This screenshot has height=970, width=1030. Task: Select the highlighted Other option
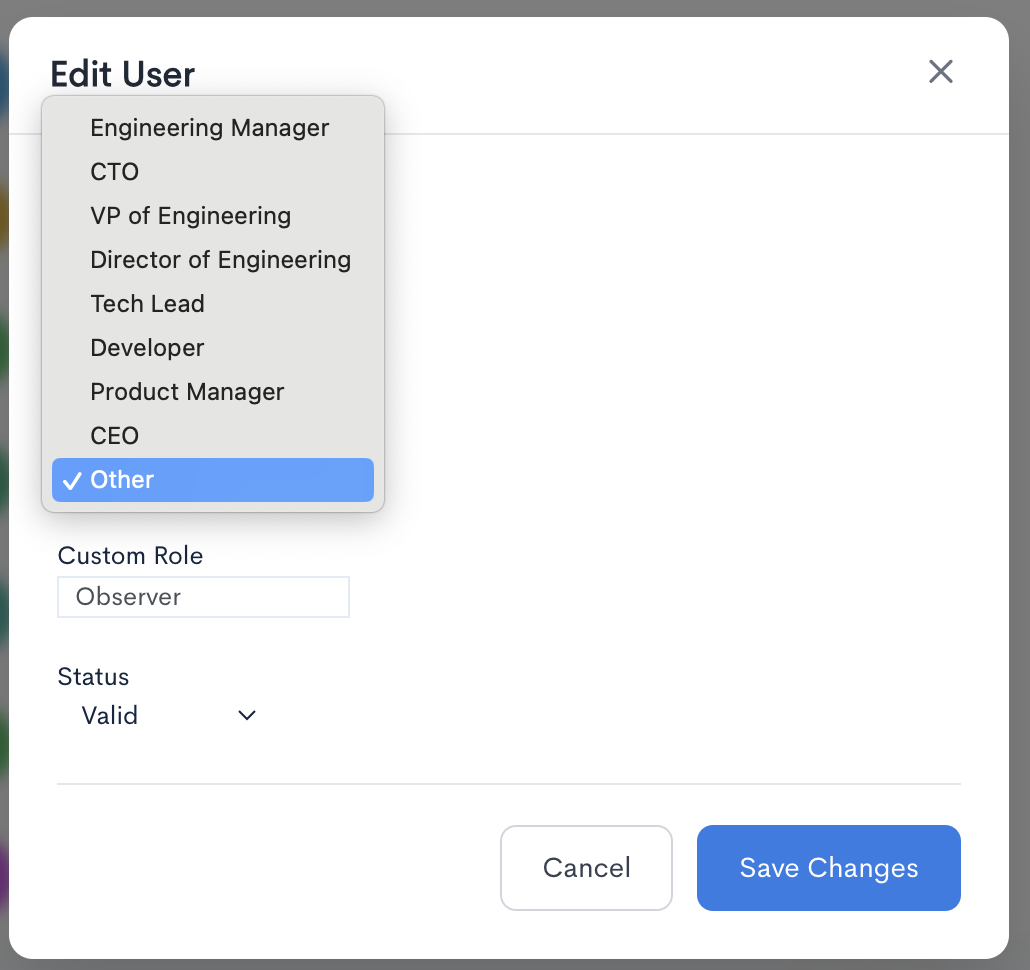point(213,480)
